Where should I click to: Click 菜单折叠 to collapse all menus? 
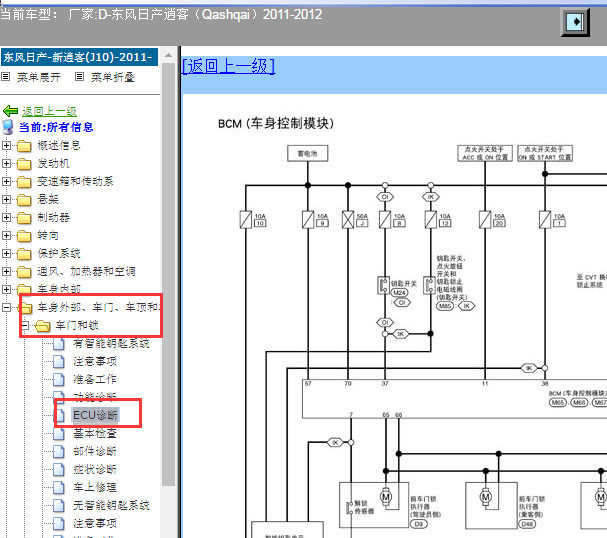(x=113, y=77)
